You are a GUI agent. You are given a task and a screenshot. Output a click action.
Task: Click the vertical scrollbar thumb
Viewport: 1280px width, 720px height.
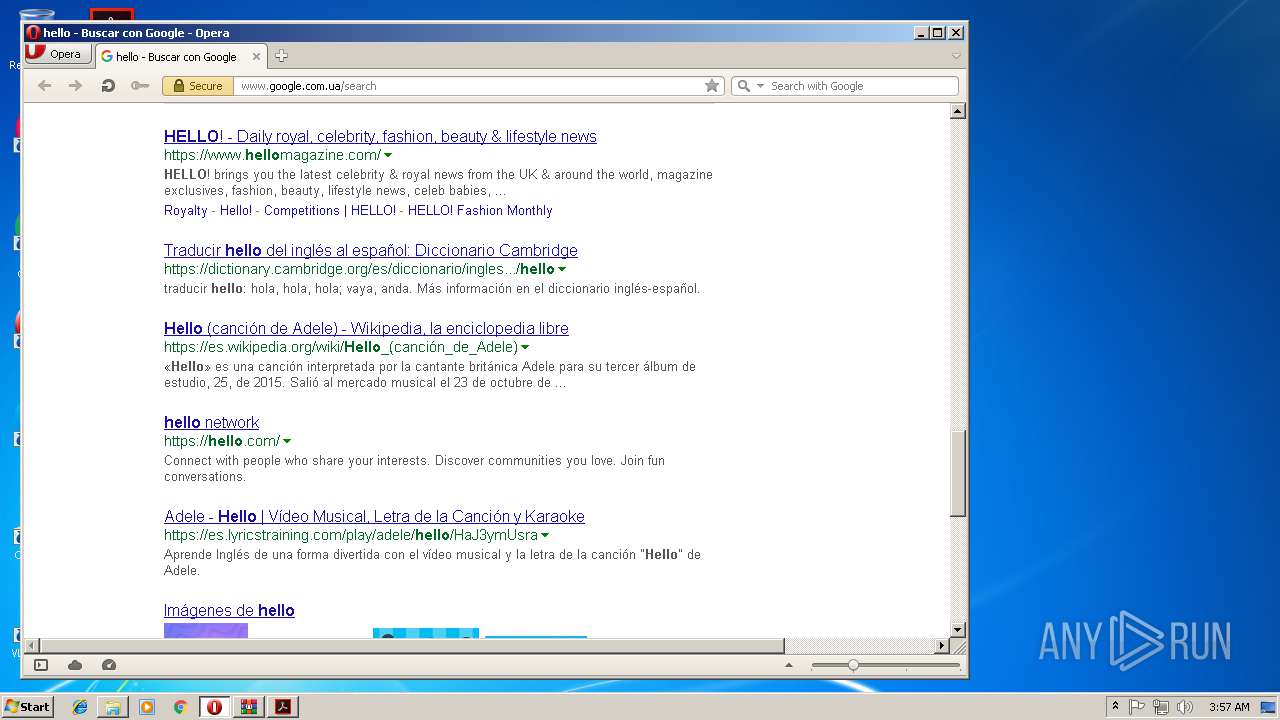[957, 474]
